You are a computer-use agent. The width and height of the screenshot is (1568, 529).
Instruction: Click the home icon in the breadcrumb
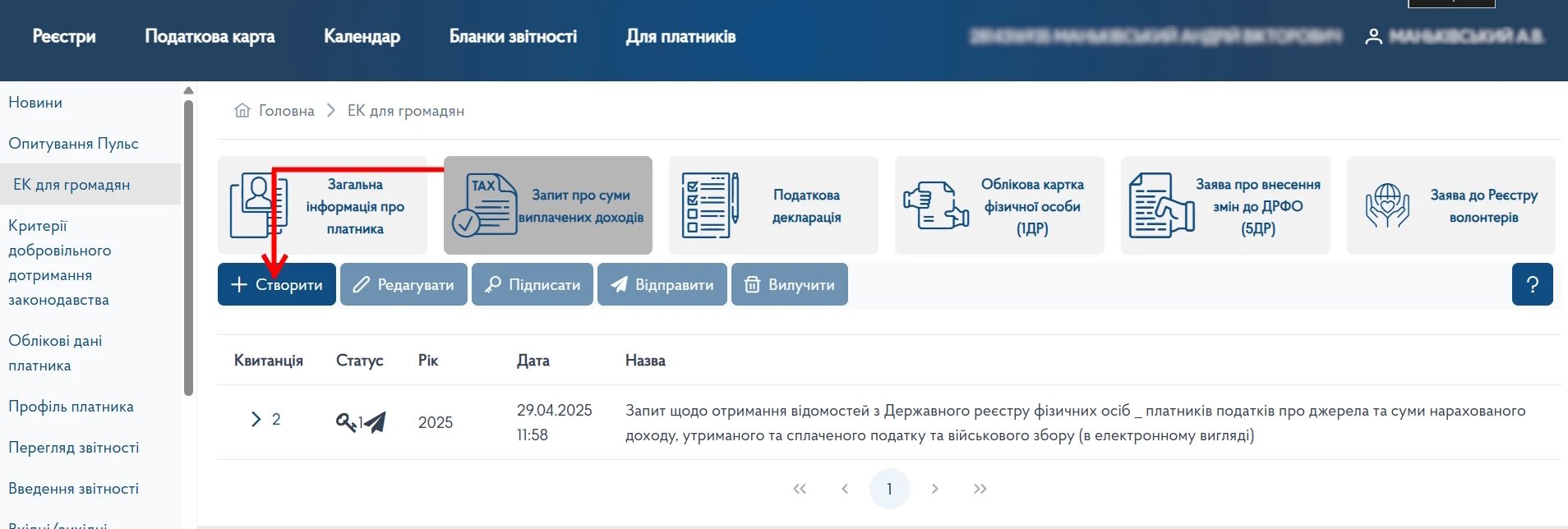[242, 110]
